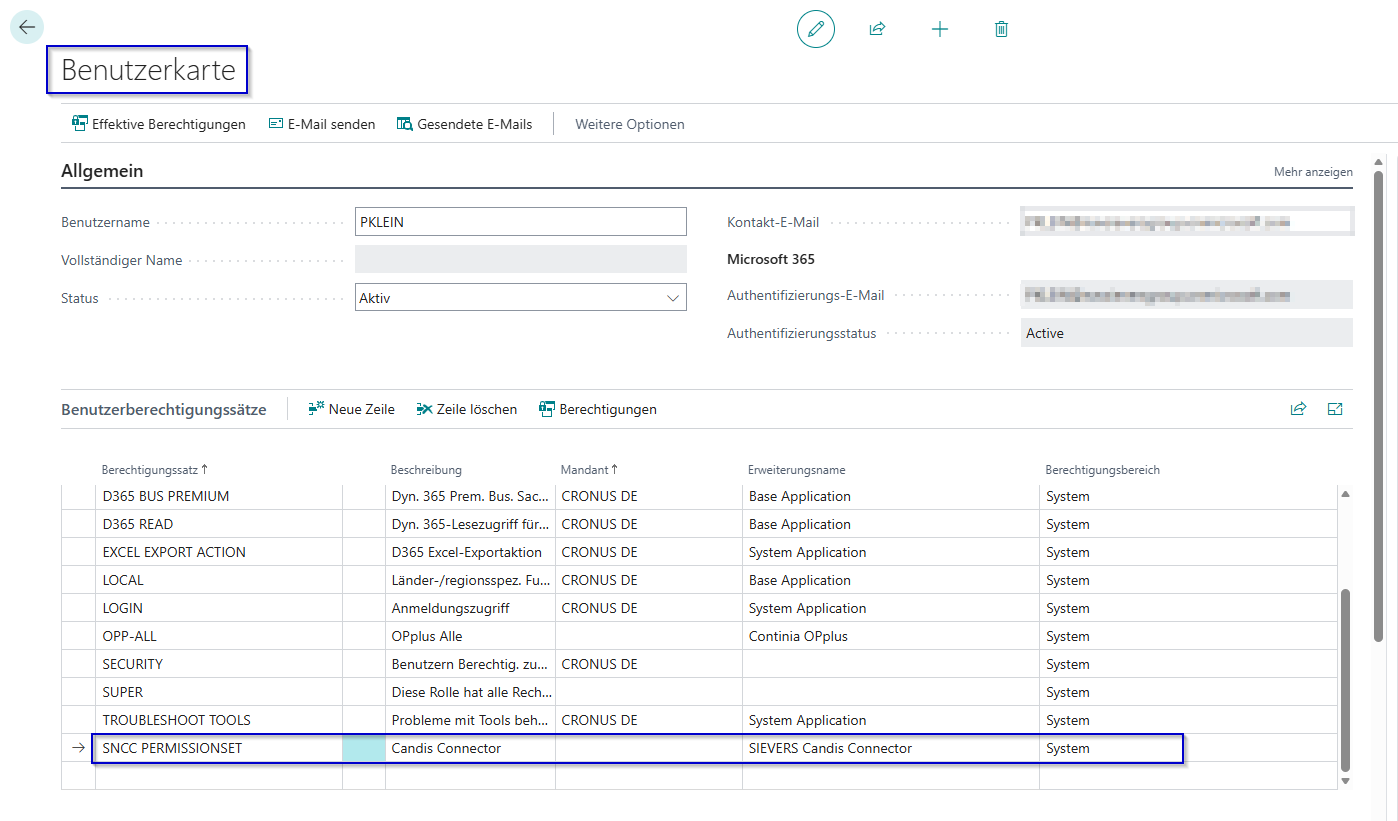
Task: Click Neue Zeile to add a row
Action: pos(351,409)
